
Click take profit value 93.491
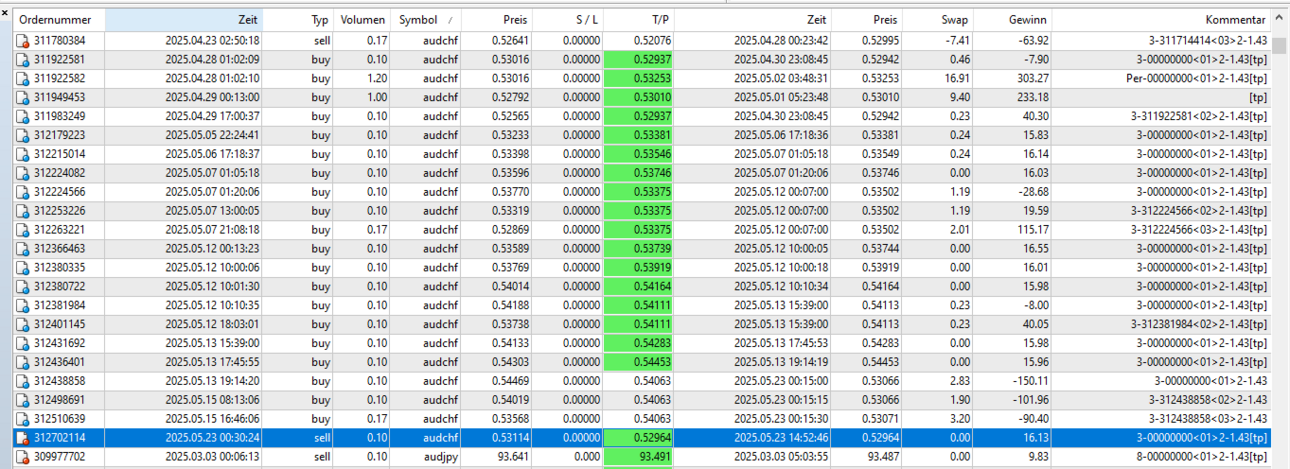pyautogui.click(x=654, y=457)
